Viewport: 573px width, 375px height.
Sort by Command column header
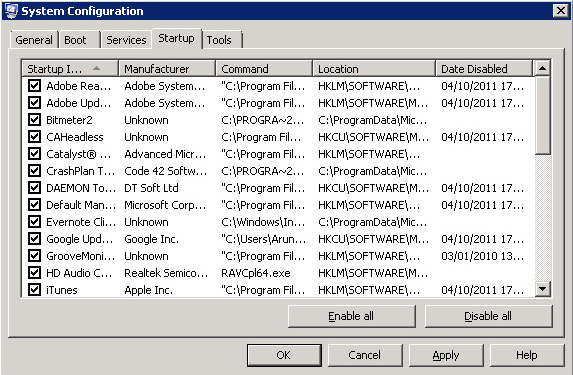tap(264, 69)
